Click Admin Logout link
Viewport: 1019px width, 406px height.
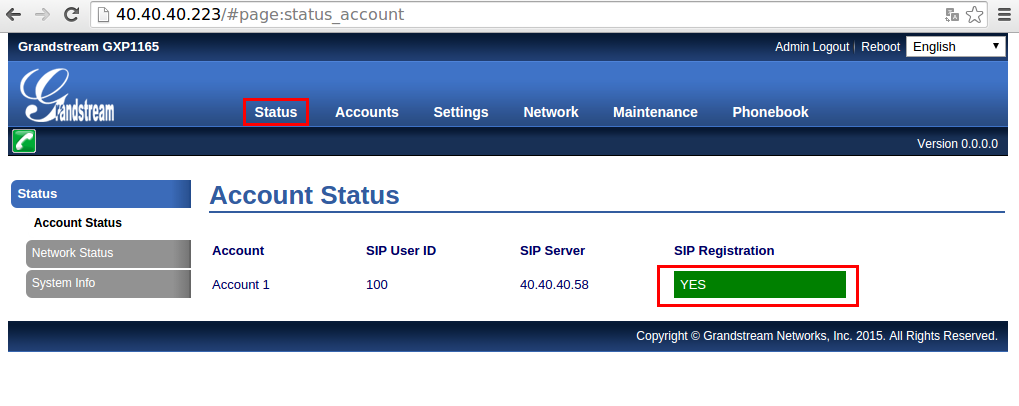tap(812, 47)
